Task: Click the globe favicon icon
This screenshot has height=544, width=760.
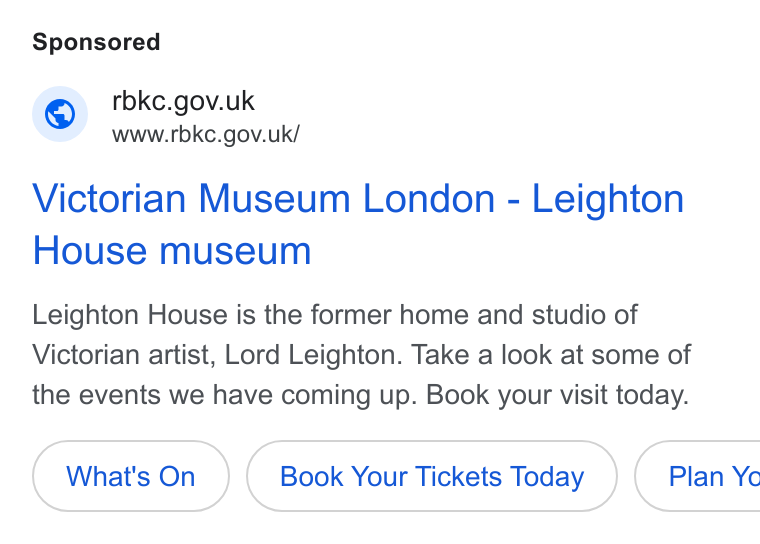Action: (60, 114)
